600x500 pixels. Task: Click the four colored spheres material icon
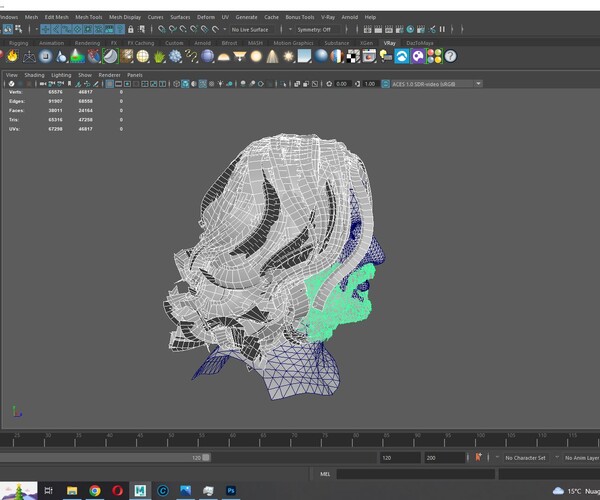(x=434, y=56)
